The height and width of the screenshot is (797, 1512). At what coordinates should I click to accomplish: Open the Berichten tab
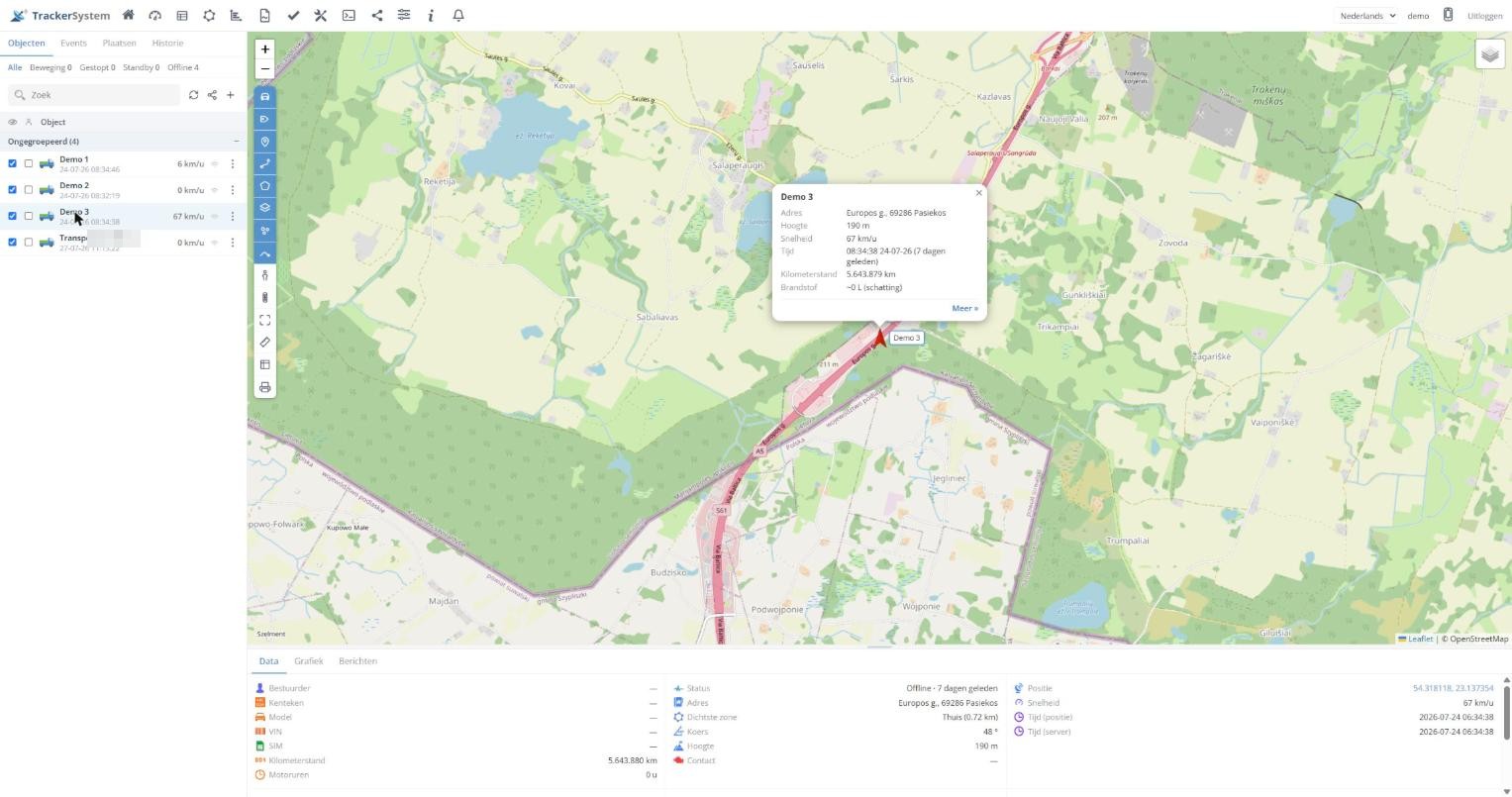357,660
